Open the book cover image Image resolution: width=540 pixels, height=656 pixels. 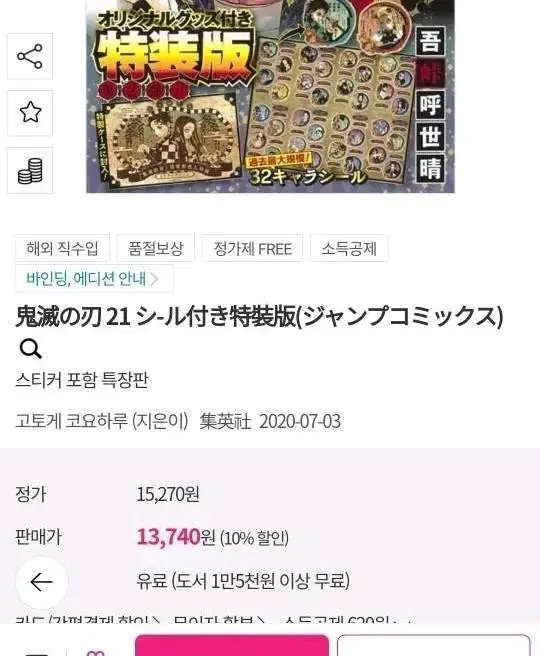[x=270, y=96]
